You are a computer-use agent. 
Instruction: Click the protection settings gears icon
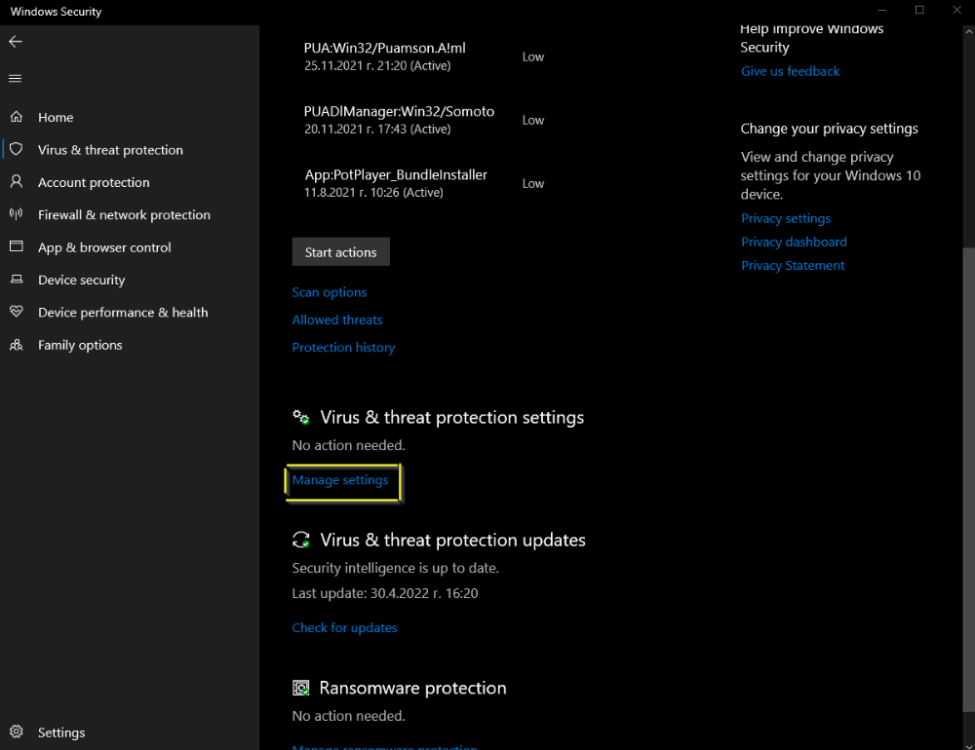pyautogui.click(x=301, y=417)
